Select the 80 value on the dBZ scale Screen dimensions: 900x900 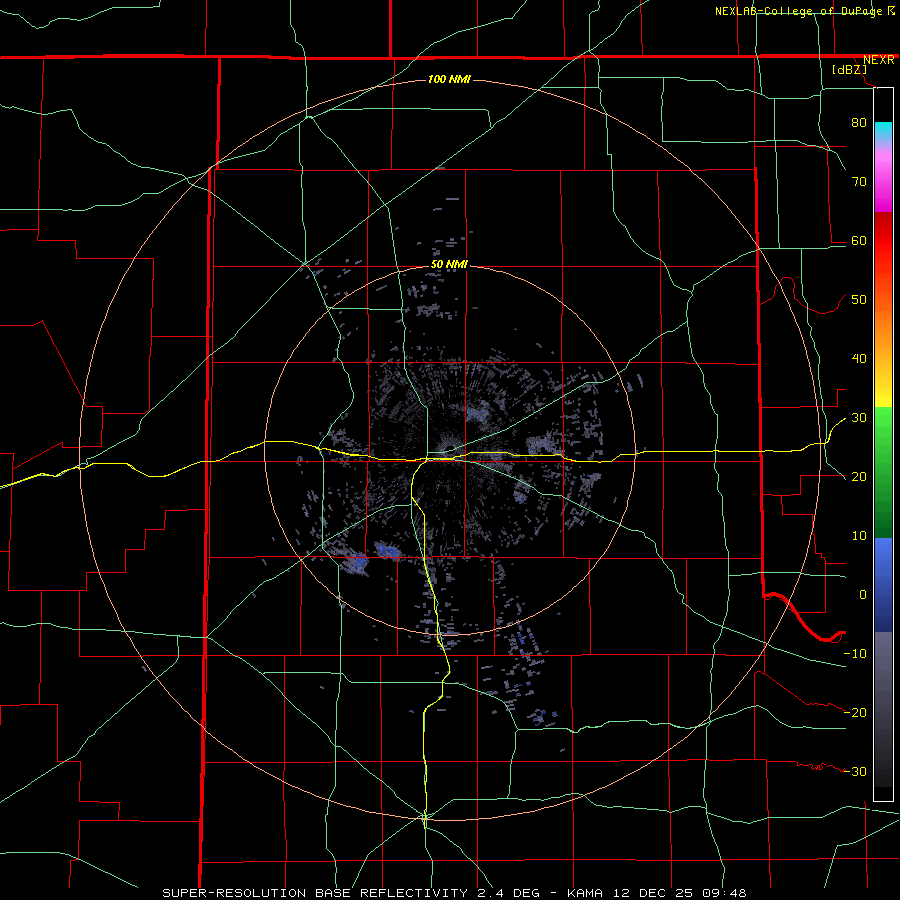pos(859,123)
